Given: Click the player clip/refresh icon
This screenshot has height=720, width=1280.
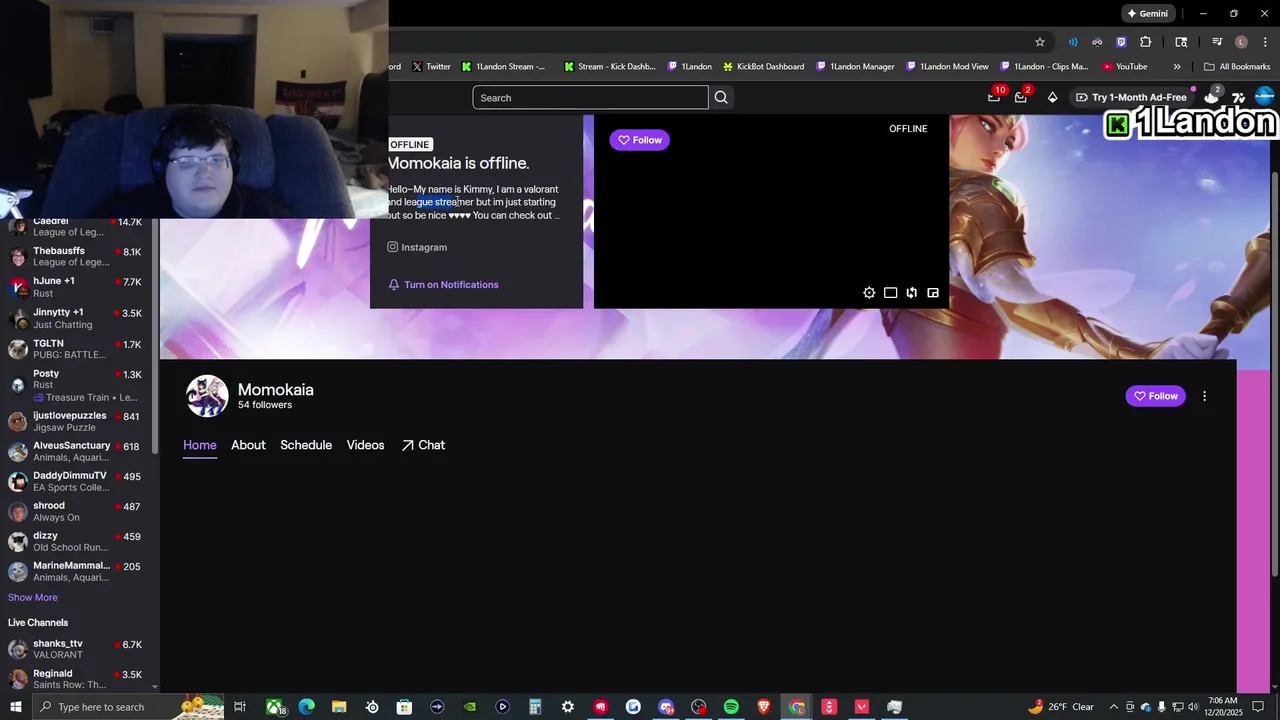Looking at the screenshot, I should click(x=912, y=293).
